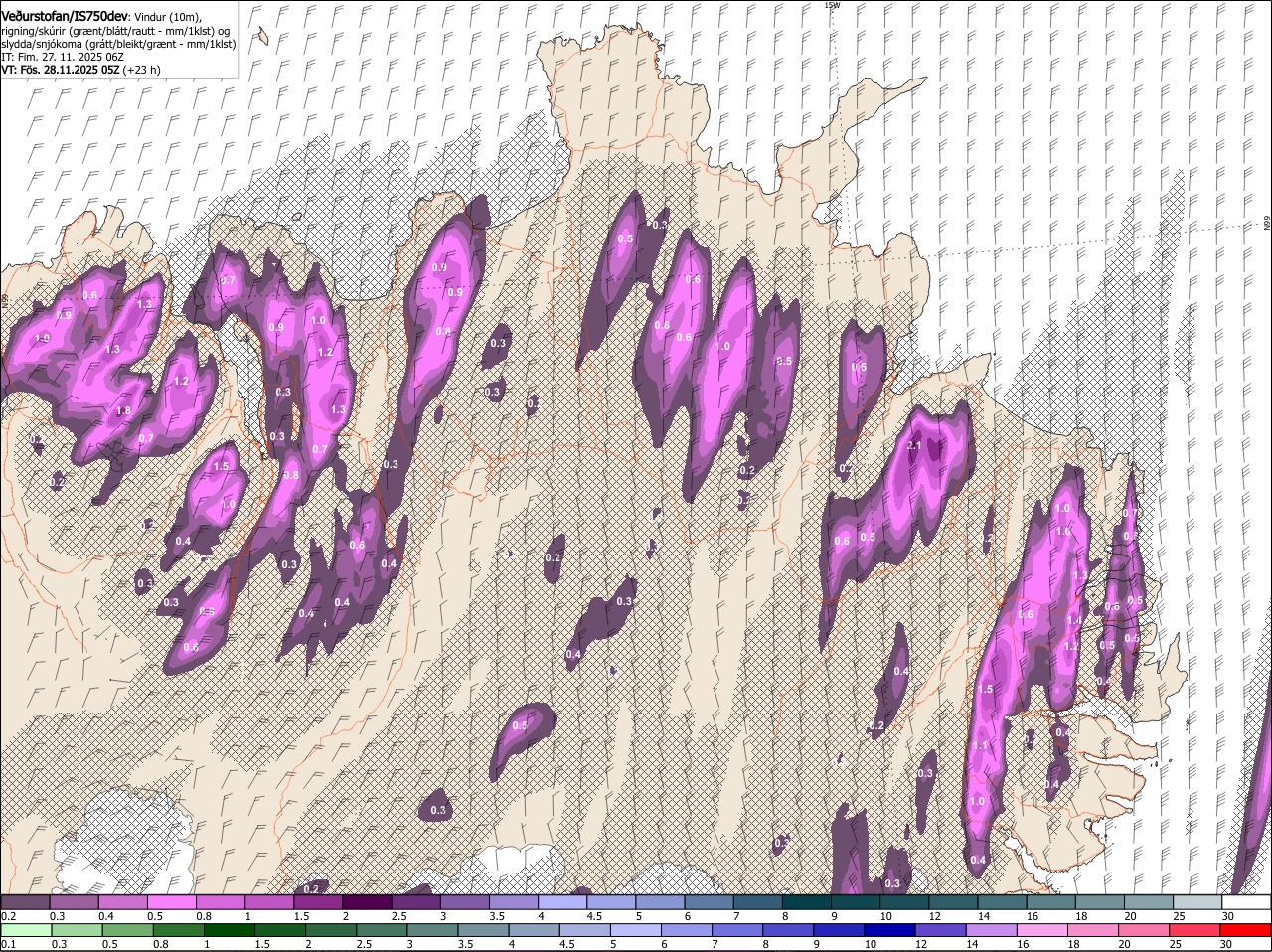Pick the white upper legend swatch after 30
Viewport: 1272px width, 952px height.
[1246, 902]
